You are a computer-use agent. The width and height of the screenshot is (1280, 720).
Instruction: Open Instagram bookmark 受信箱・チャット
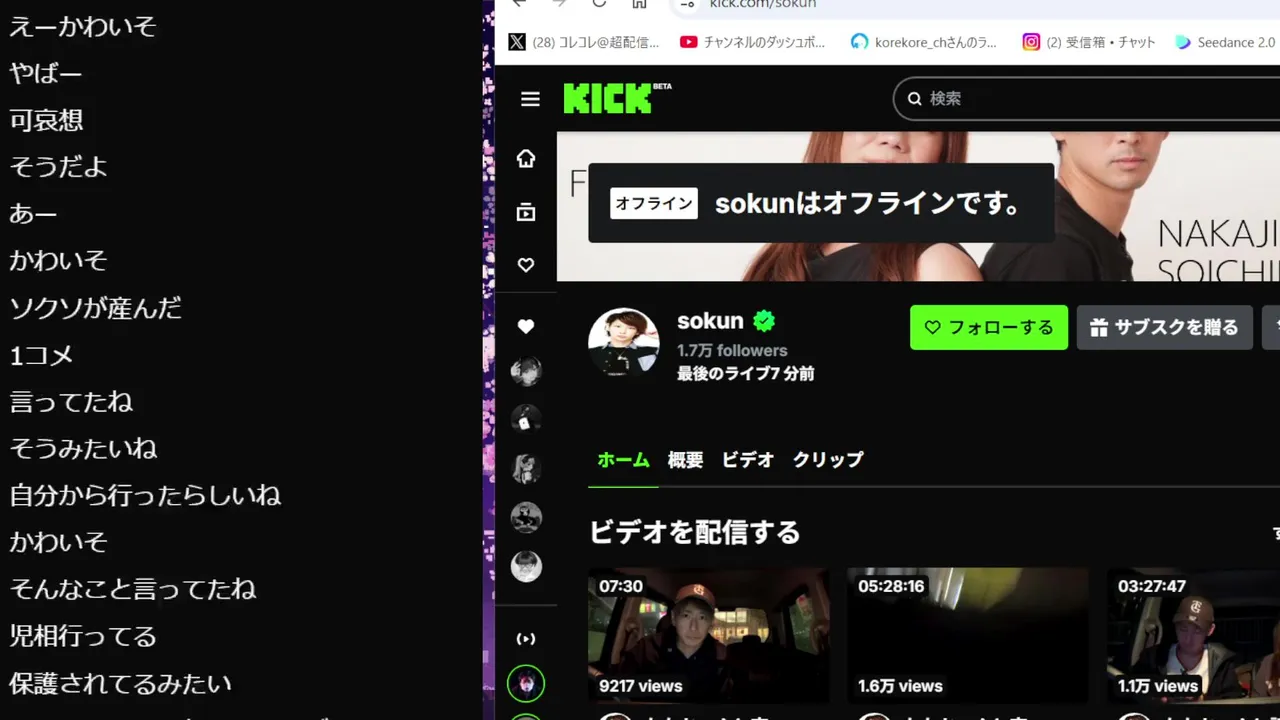[1089, 42]
